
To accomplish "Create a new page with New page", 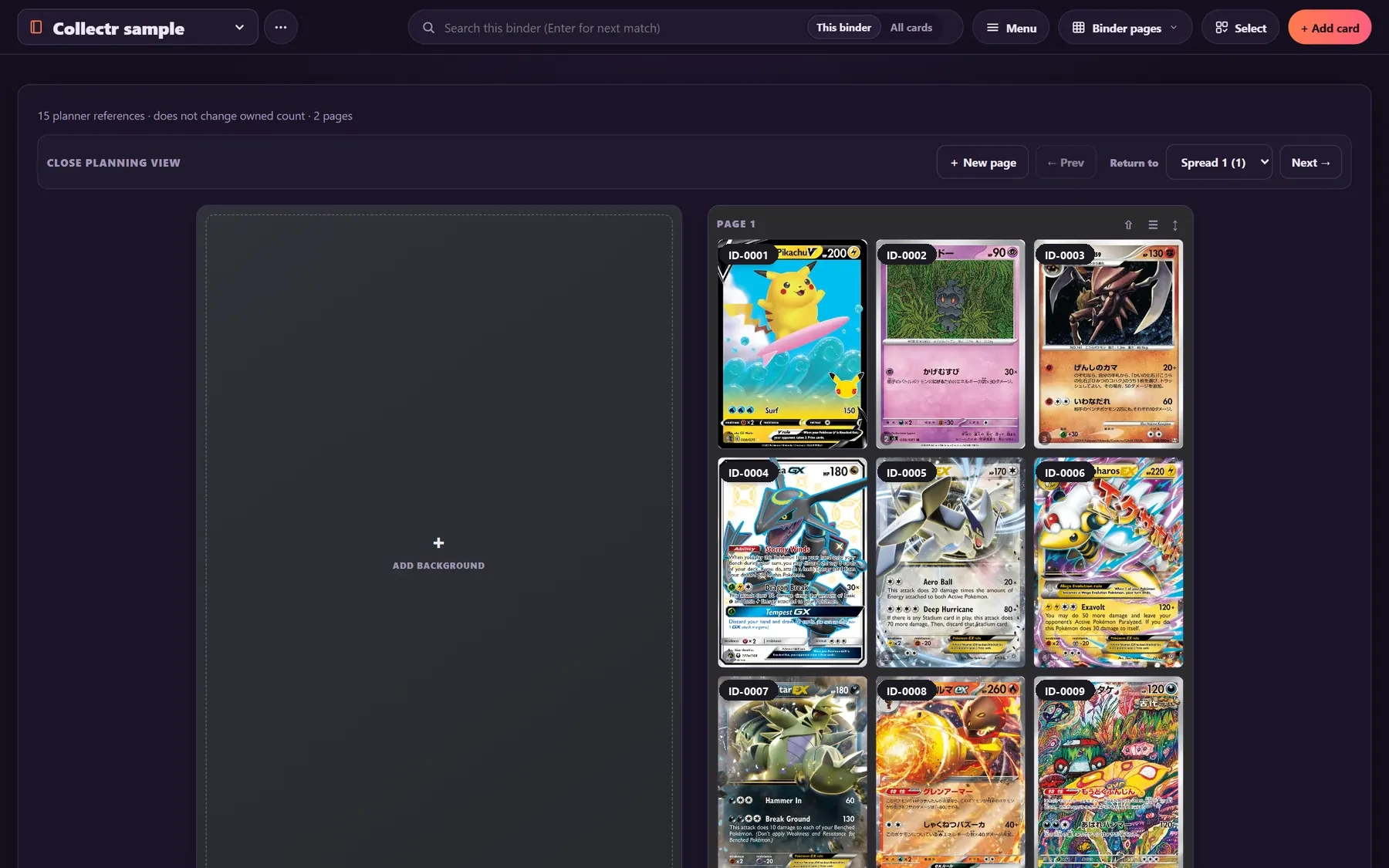I will (x=982, y=163).
